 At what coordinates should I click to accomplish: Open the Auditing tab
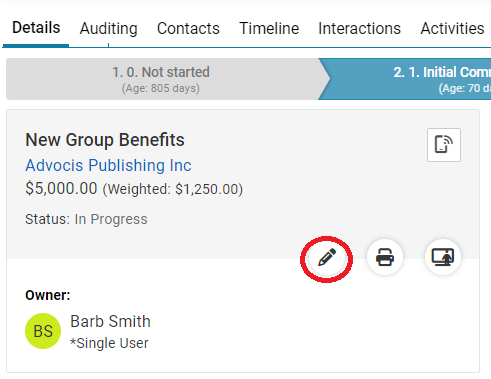(x=109, y=29)
